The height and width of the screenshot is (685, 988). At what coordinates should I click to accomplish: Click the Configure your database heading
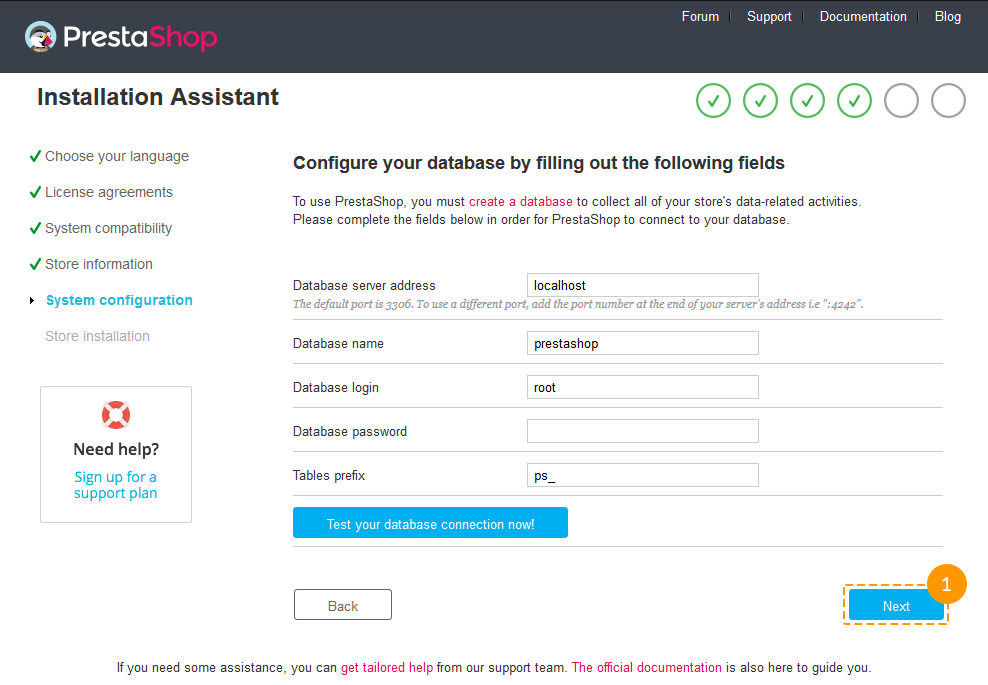(x=539, y=163)
